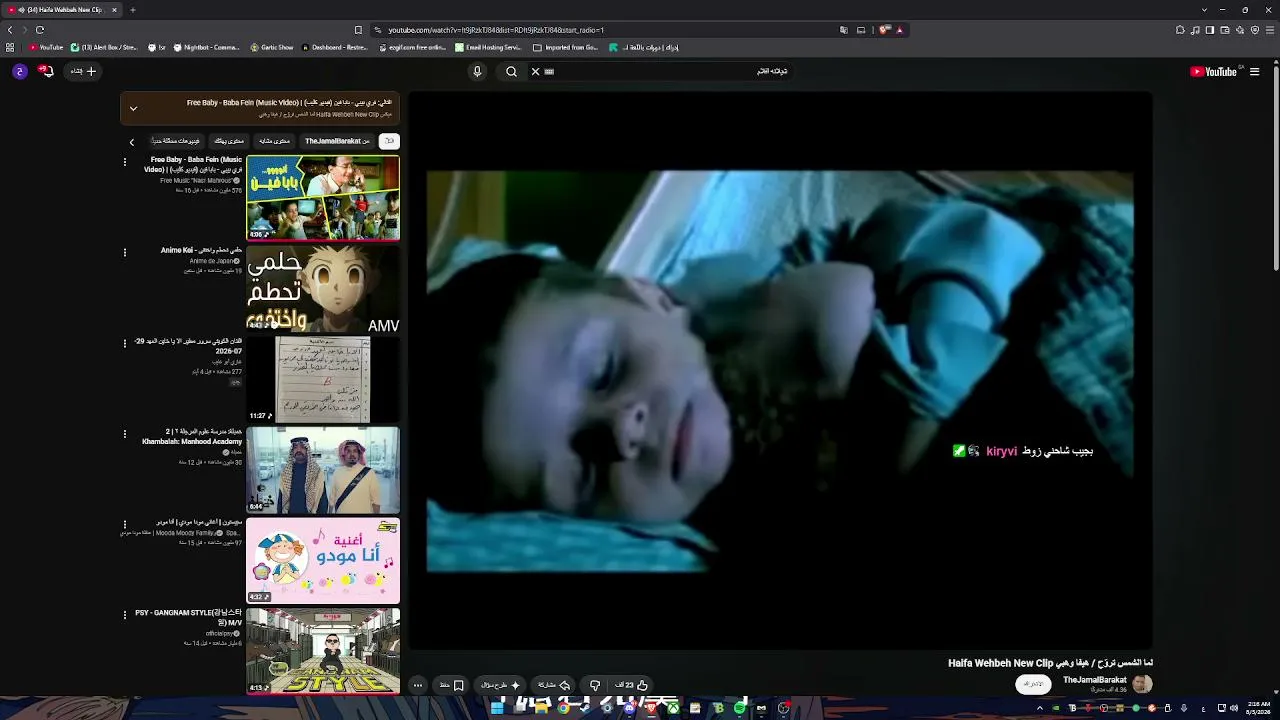Bookmark this page via the address bar icon
This screenshot has width=1280, height=720.
(x=358, y=30)
